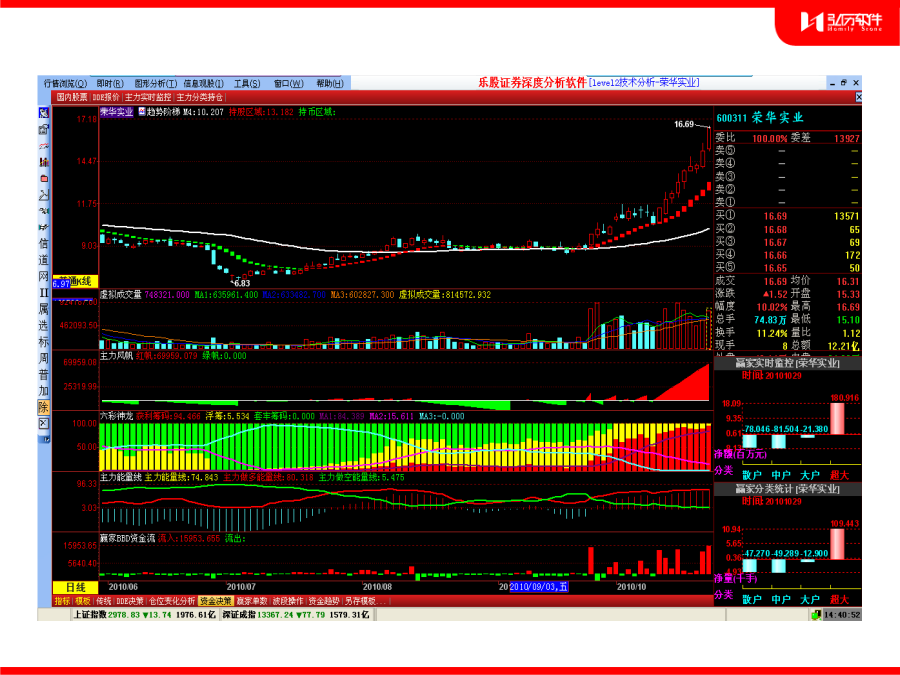900x675 pixels.
Task: Switch to the 主力分类持仓 tab
Action: pos(199,97)
